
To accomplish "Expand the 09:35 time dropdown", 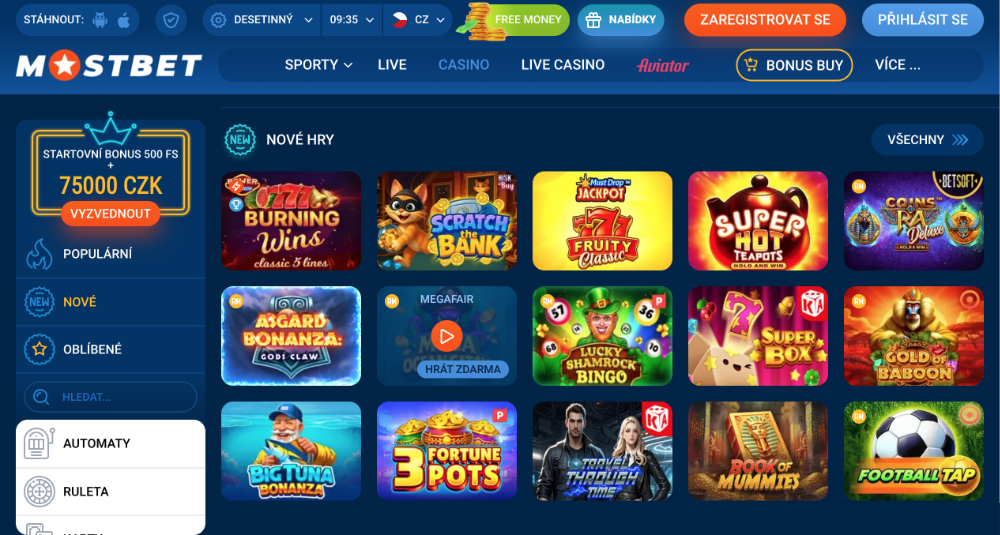I will [x=352, y=20].
